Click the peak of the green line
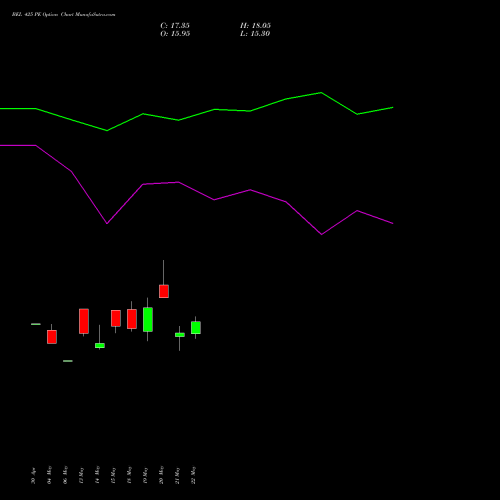The height and width of the screenshot is (500, 500). point(321,93)
